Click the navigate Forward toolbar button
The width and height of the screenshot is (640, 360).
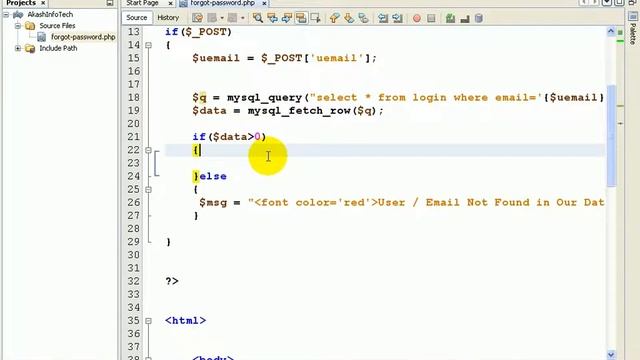232,18
